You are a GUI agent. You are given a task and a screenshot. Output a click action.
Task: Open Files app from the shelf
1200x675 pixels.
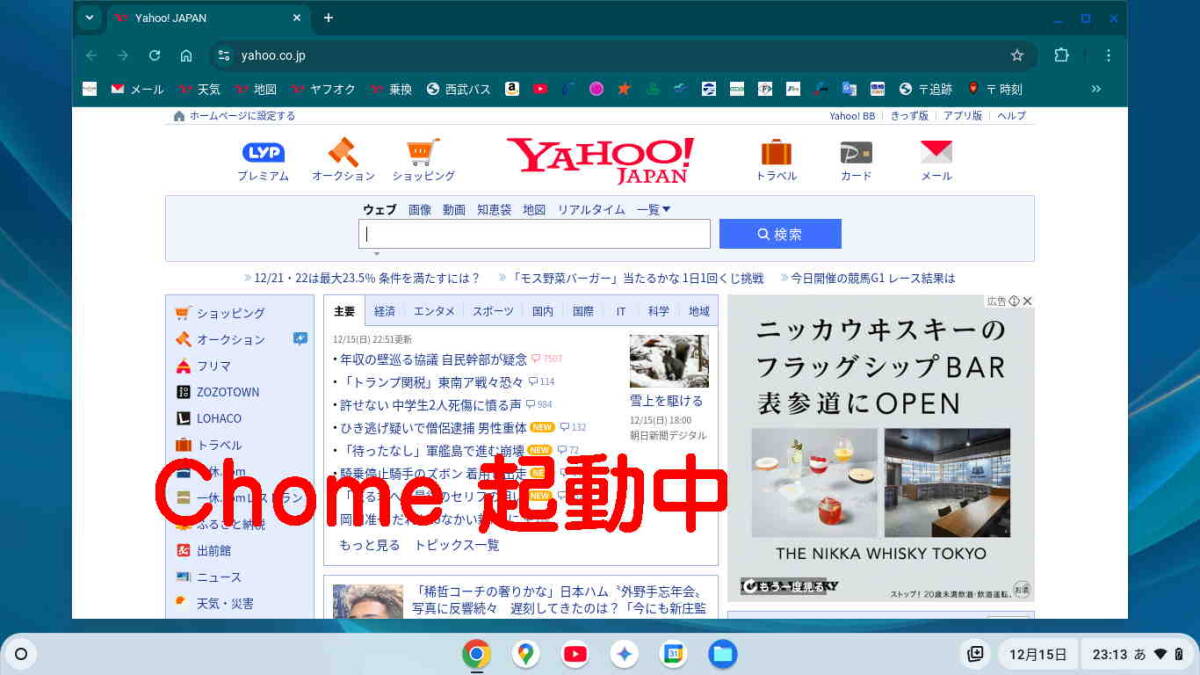722,654
